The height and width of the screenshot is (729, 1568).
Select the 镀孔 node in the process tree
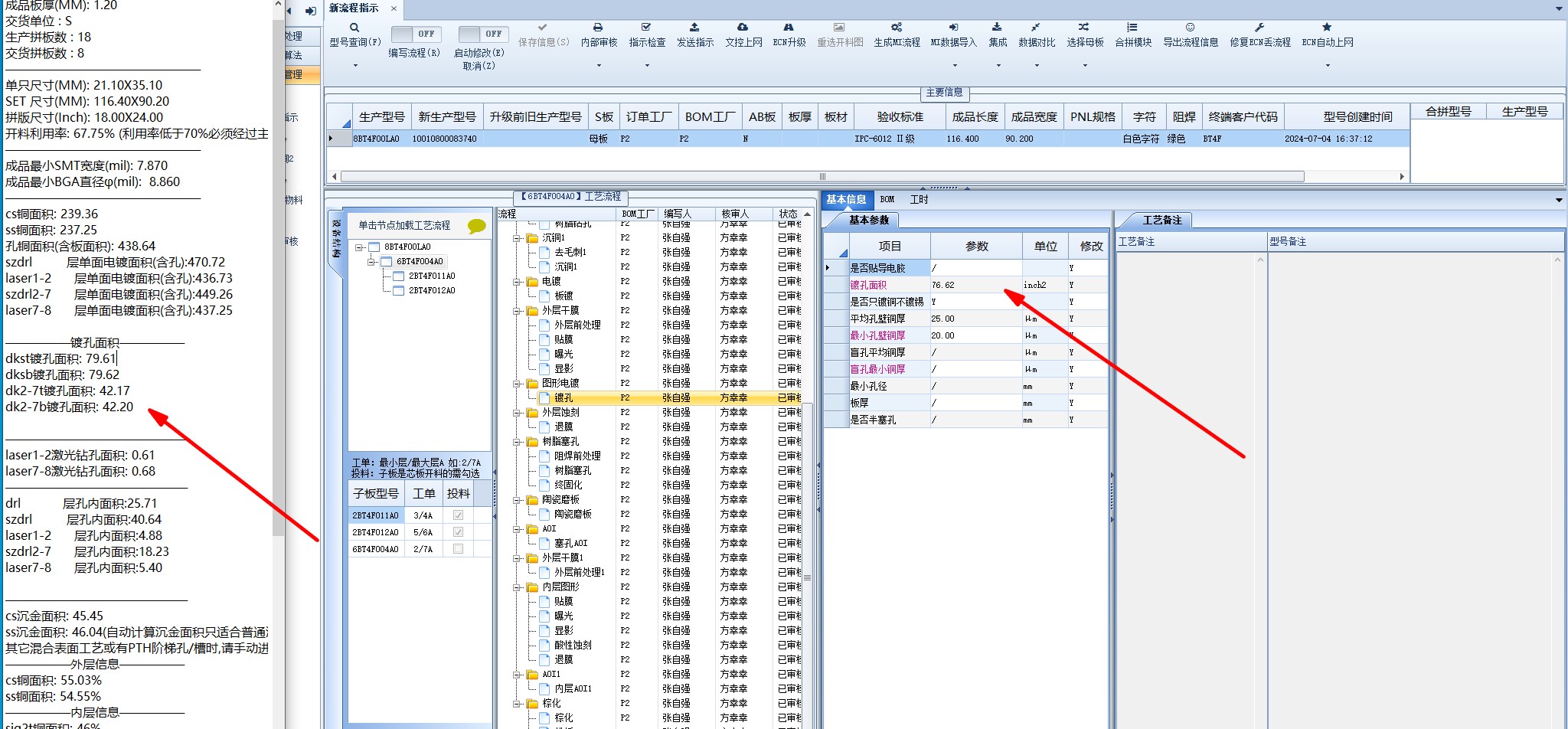[563, 397]
